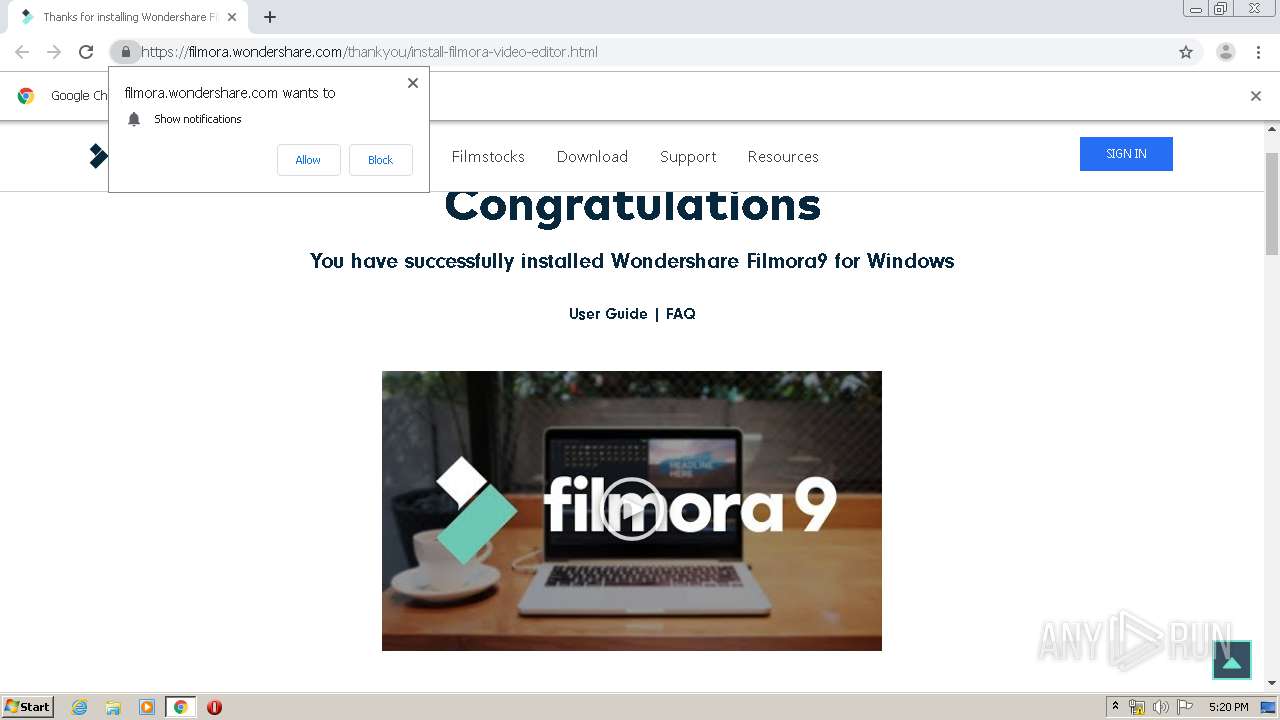The width and height of the screenshot is (1280, 720).
Task: Open Windows Media Player from taskbar
Action: tap(147, 707)
